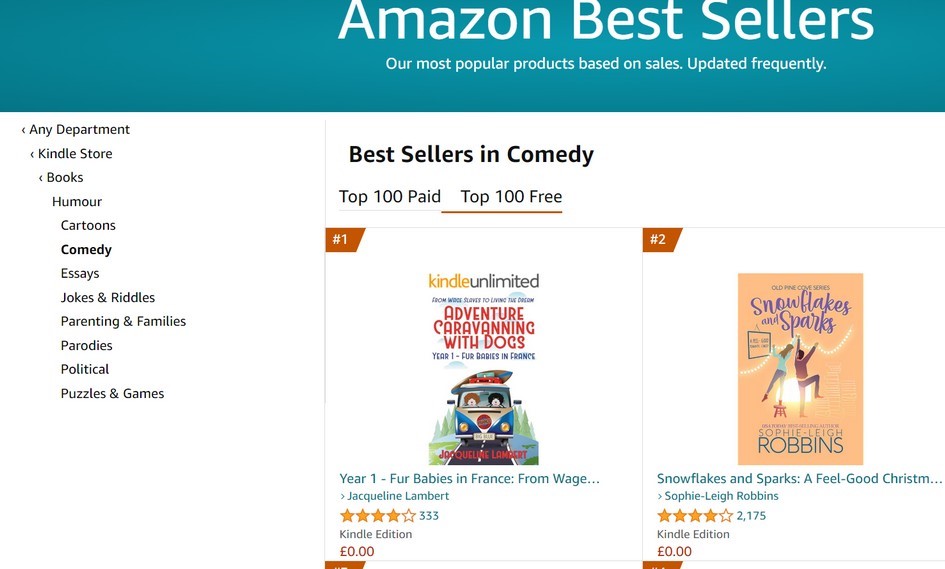Switch to the Top 100 Paid tab

[390, 197]
